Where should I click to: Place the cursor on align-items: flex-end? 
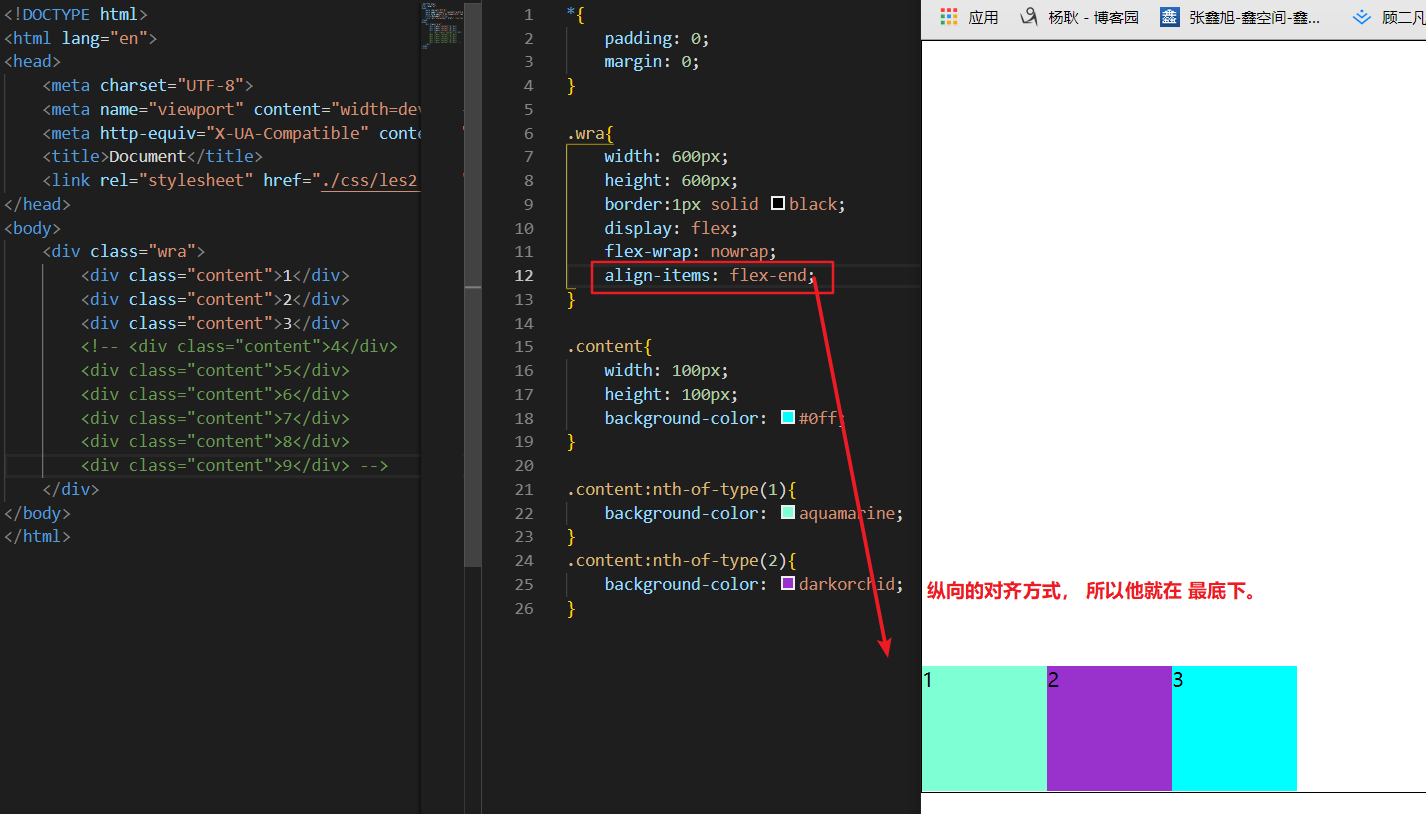click(710, 275)
